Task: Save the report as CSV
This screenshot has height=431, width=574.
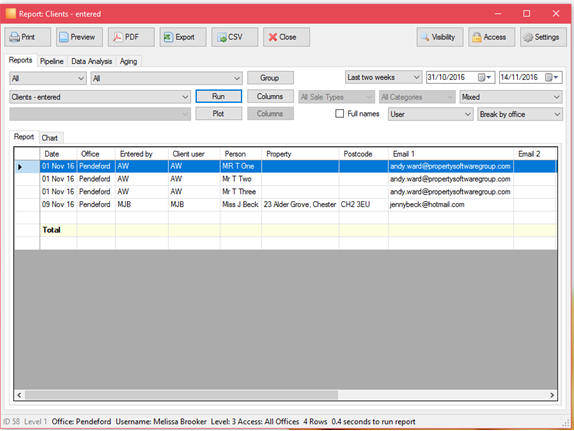Action: coord(235,37)
